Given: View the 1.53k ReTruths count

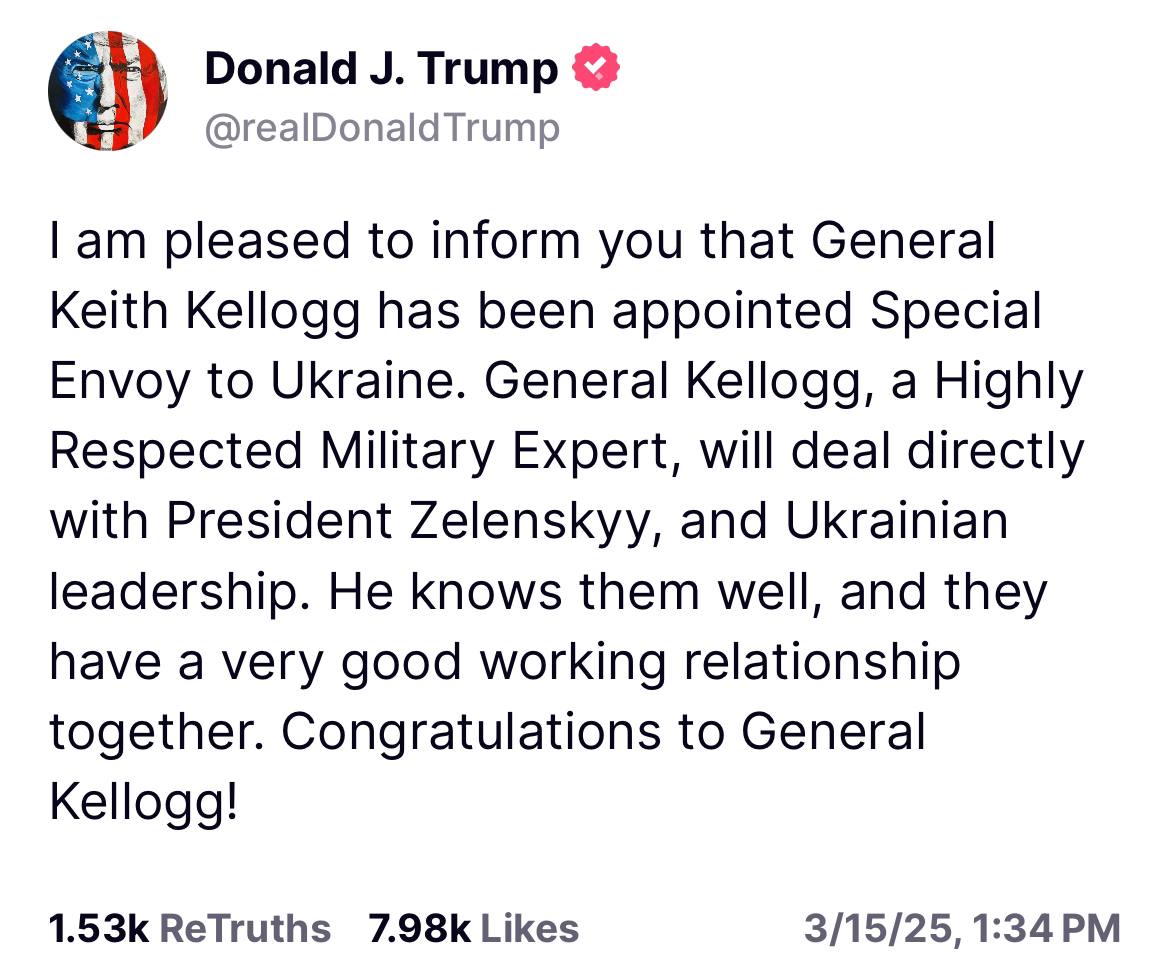Looking at the screenshot, I should [x=98, y=928].
